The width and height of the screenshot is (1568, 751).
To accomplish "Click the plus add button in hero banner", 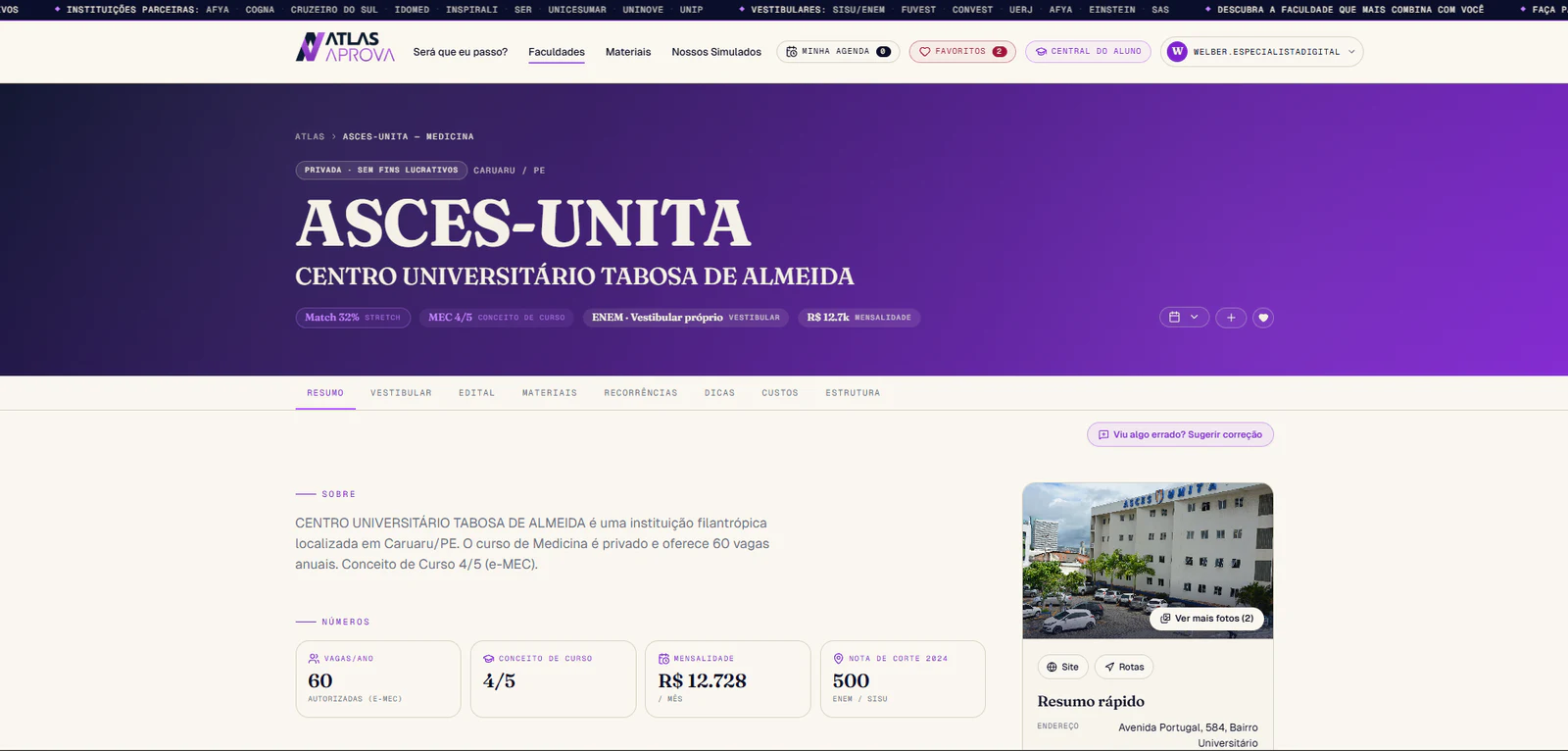I will point(1231,318).
